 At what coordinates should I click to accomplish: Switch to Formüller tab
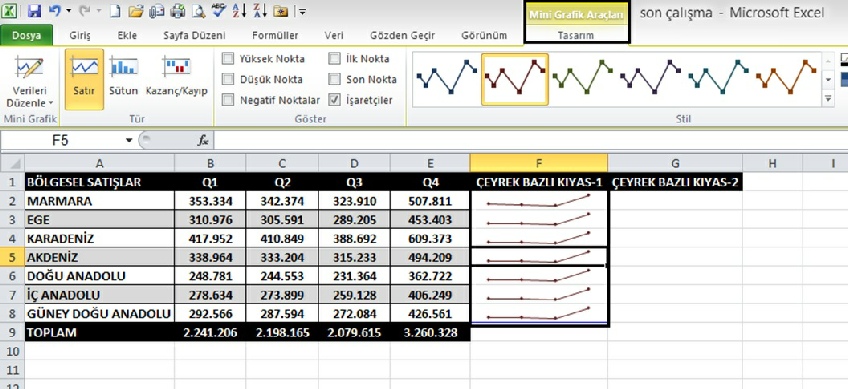coord(275,35)
